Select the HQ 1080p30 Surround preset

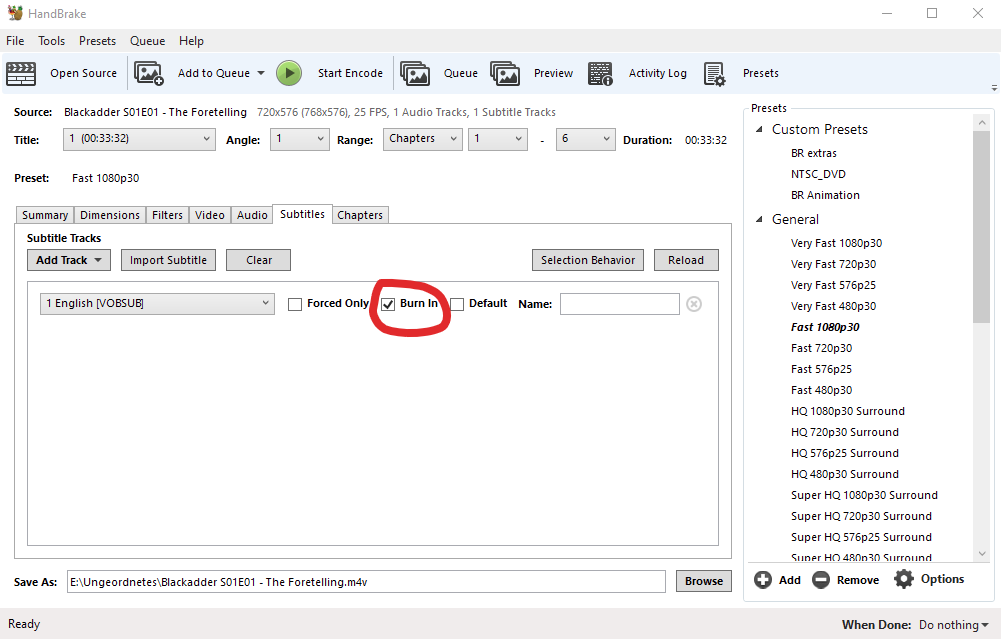coord(848,411)
